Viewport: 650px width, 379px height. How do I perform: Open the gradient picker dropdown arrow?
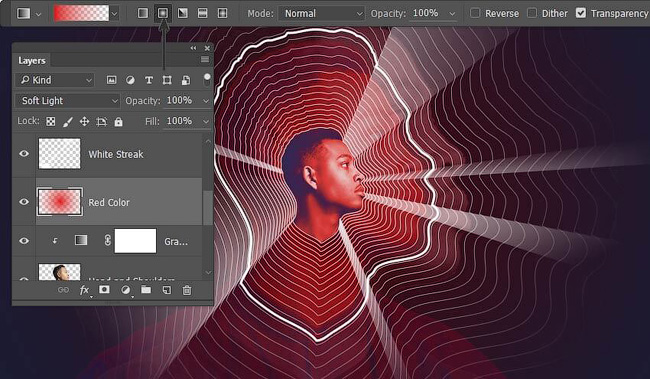(x=114, y=14)
